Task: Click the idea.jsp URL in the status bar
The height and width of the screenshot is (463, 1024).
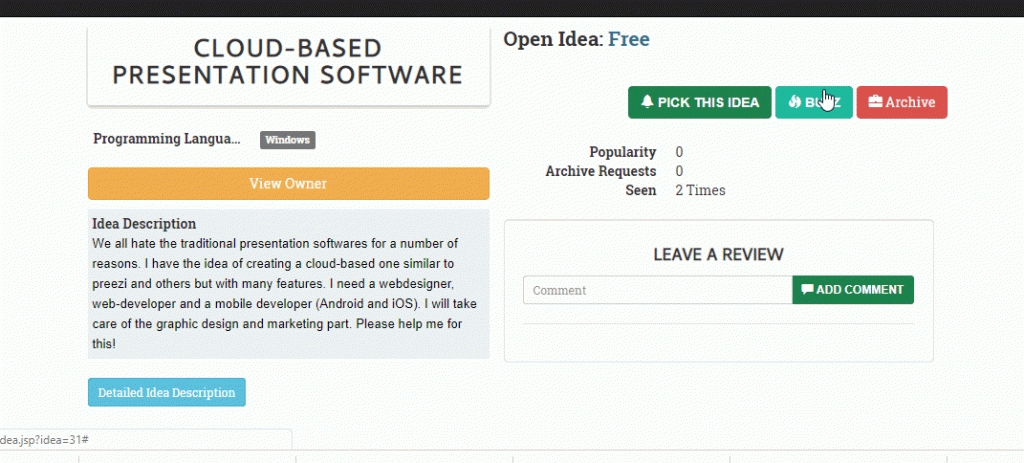Action: click(x=48, y=440)
